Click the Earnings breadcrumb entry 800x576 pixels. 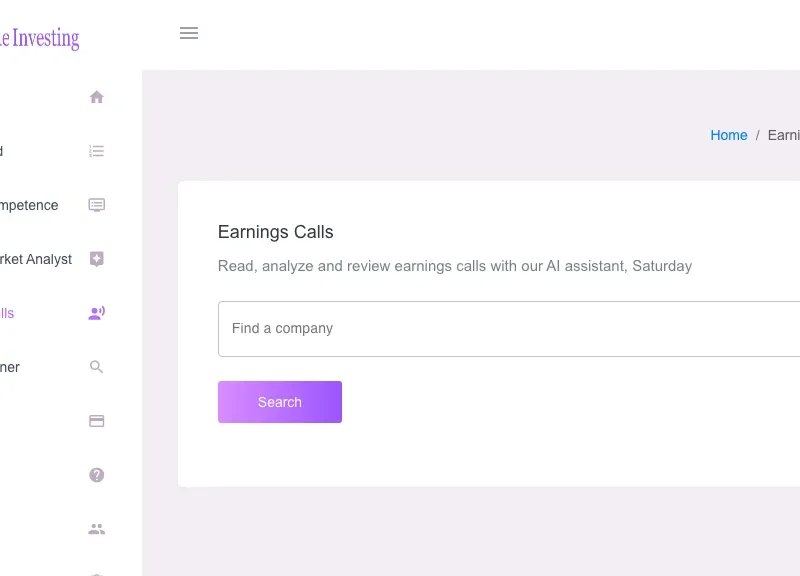[785, 135]
